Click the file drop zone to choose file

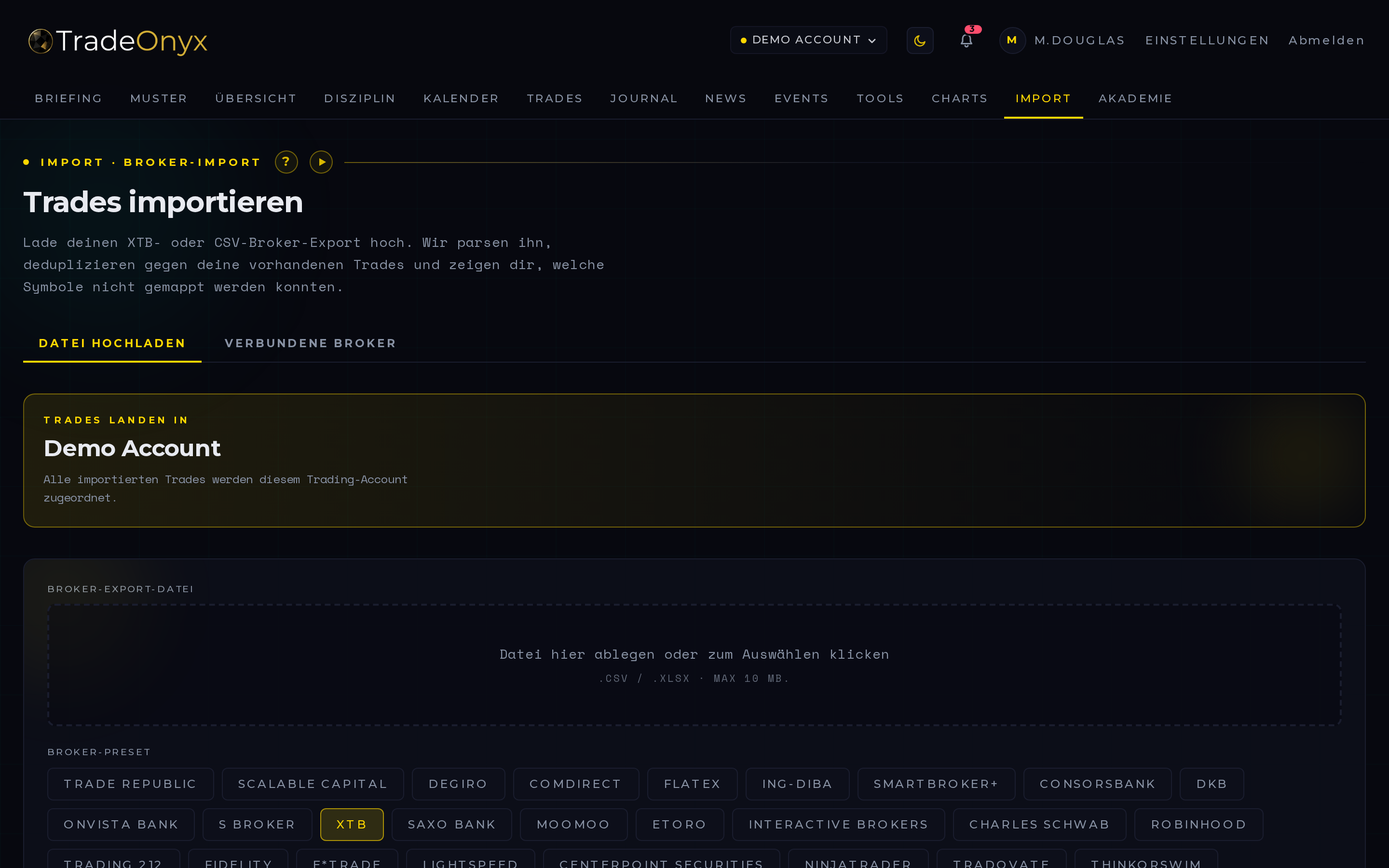694,665
